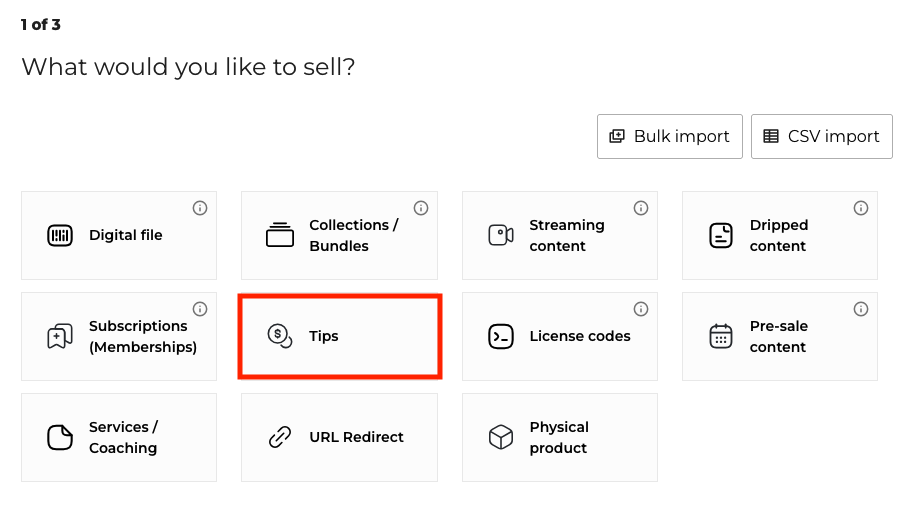Click the Digital file barcode icon
Image resolution: width=912 pixels, height=511 pixels.
(60, 236)
